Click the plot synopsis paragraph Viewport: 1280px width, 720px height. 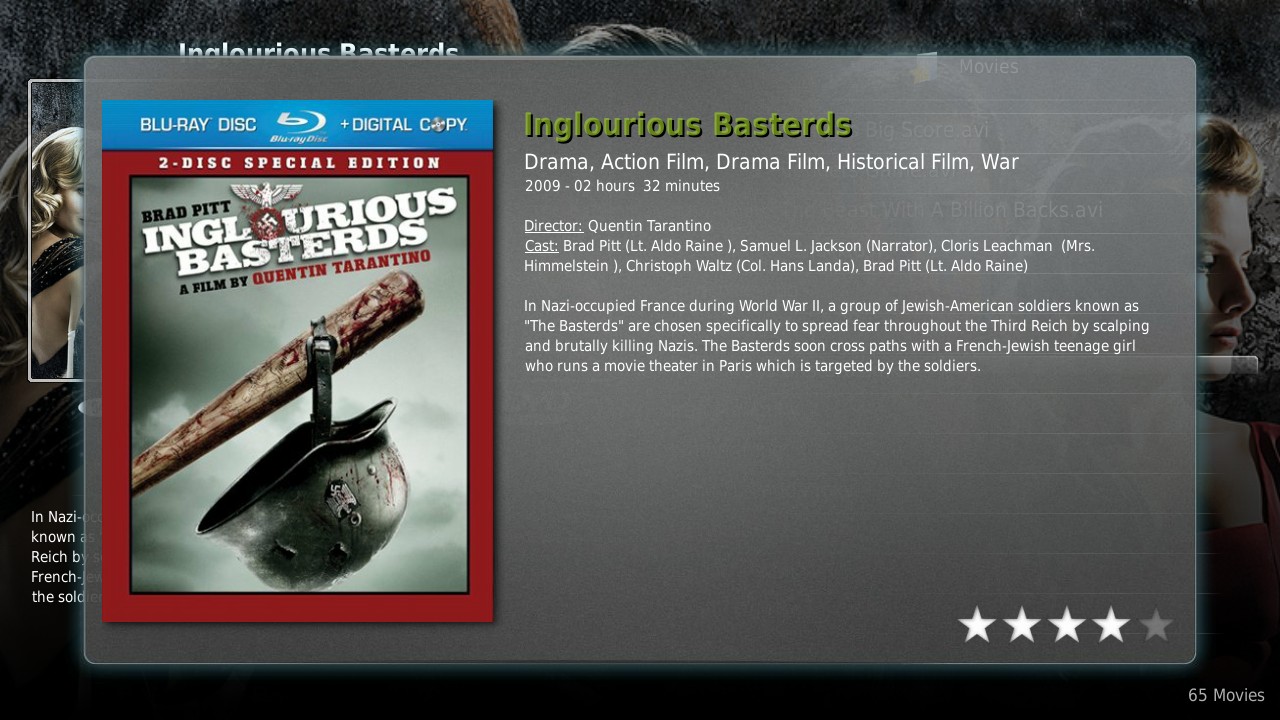click(x=837, y=336)
